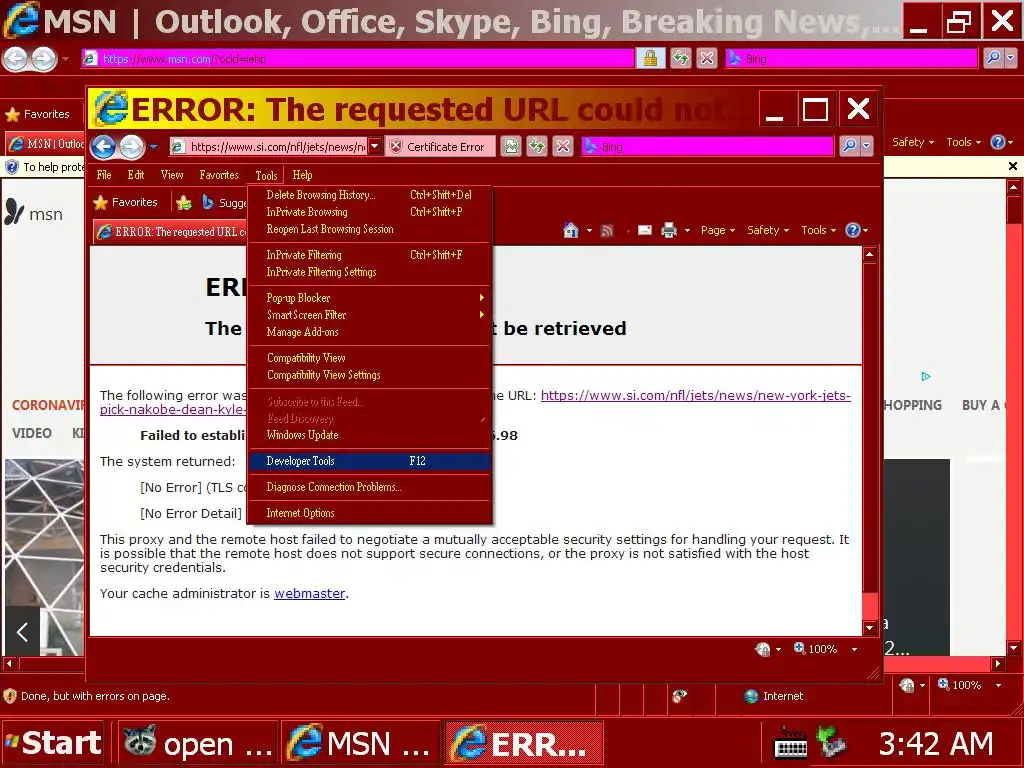Image resolution: width=1024 pixels, height=768 pixels.
Task: Click Help question icon in ERROR window
Action: (x=852, y=230)
